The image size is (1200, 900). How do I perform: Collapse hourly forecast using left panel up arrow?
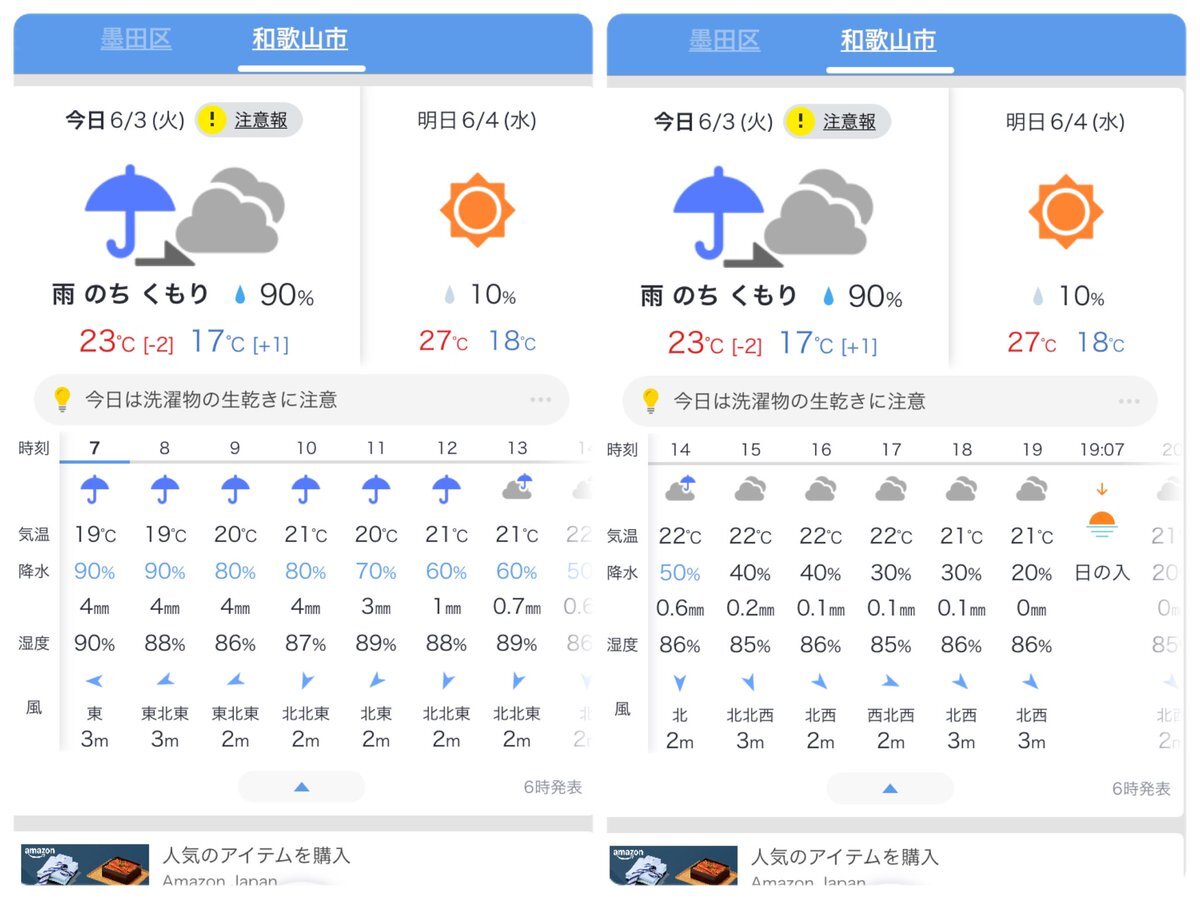point(301,787)
